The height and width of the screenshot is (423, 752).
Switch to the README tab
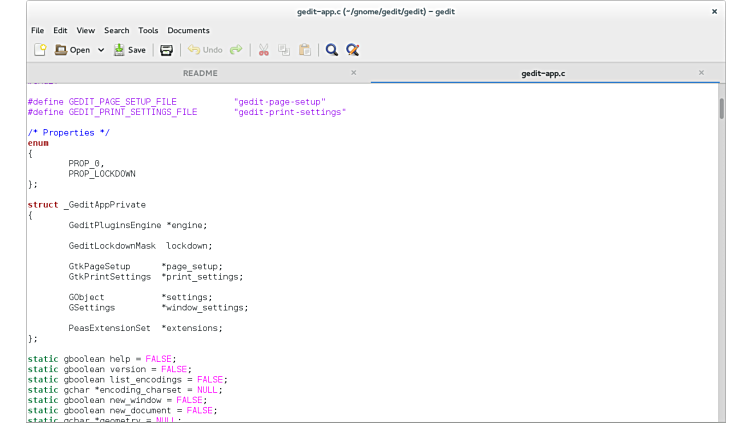click(x=200, y=73)
